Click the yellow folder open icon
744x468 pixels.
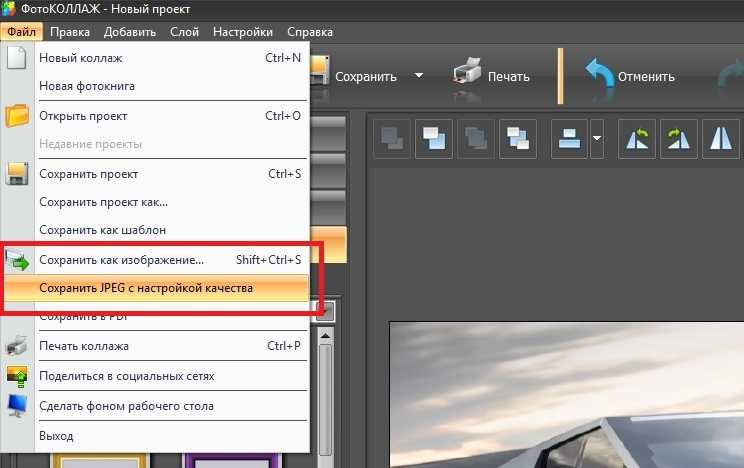pos(17,115)
